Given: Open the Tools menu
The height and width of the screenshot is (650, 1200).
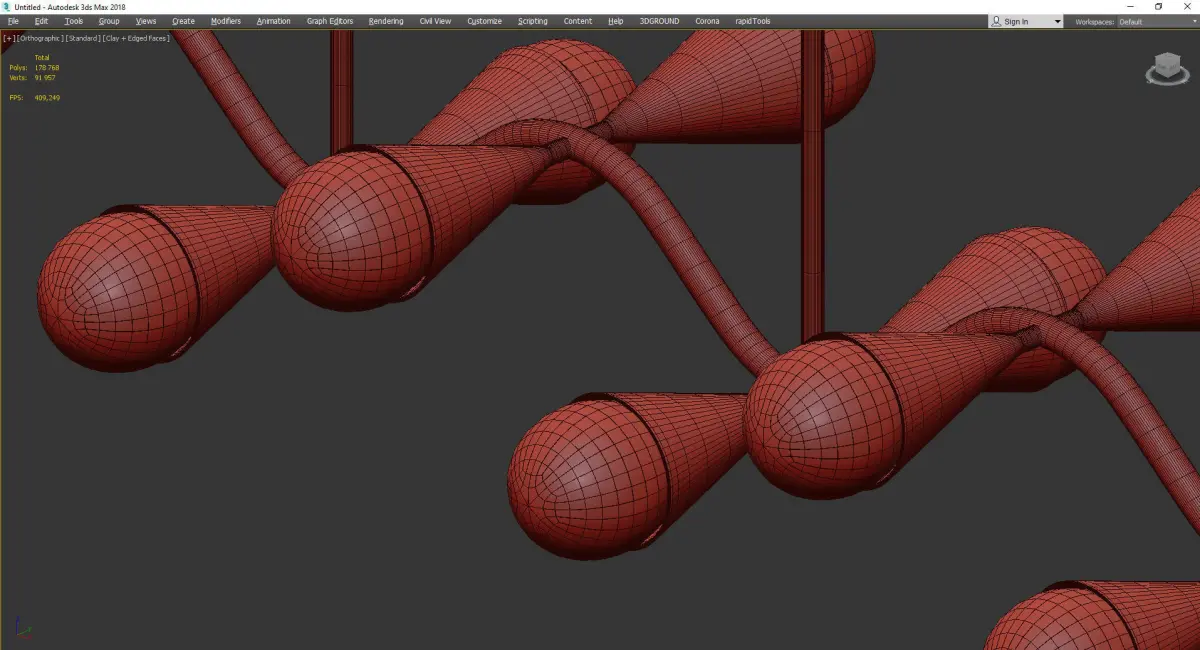Looking at the screenshot, I should coord(74,21).
